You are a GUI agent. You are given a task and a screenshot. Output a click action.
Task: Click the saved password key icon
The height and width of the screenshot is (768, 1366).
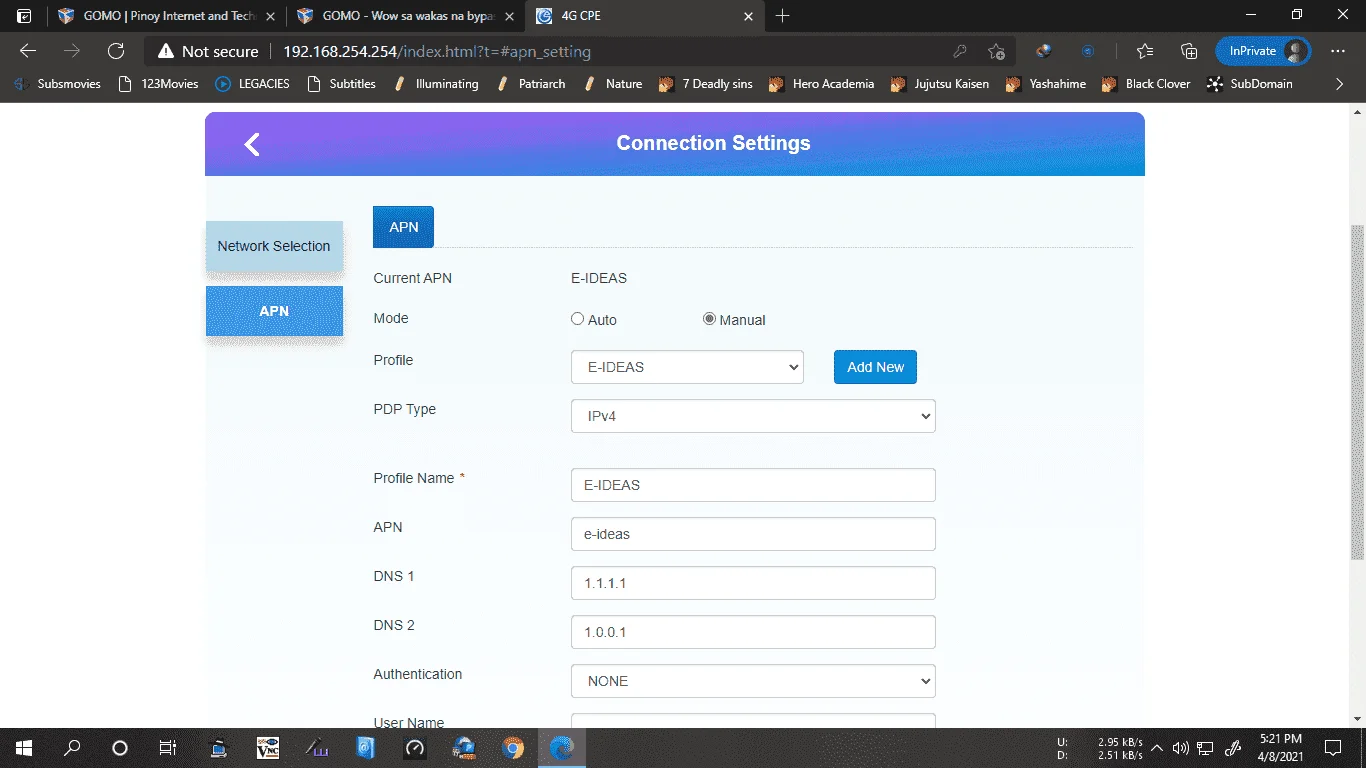tap(960, 51)
